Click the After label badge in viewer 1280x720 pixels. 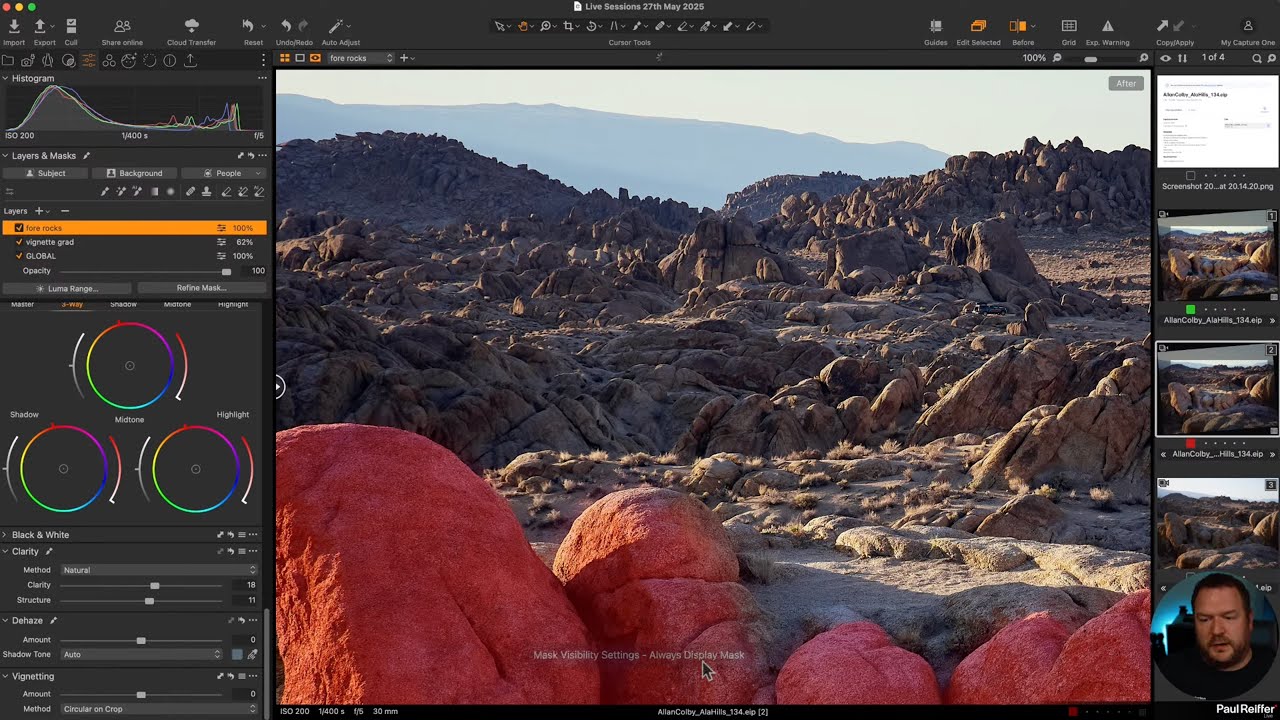click(1126, 83)
